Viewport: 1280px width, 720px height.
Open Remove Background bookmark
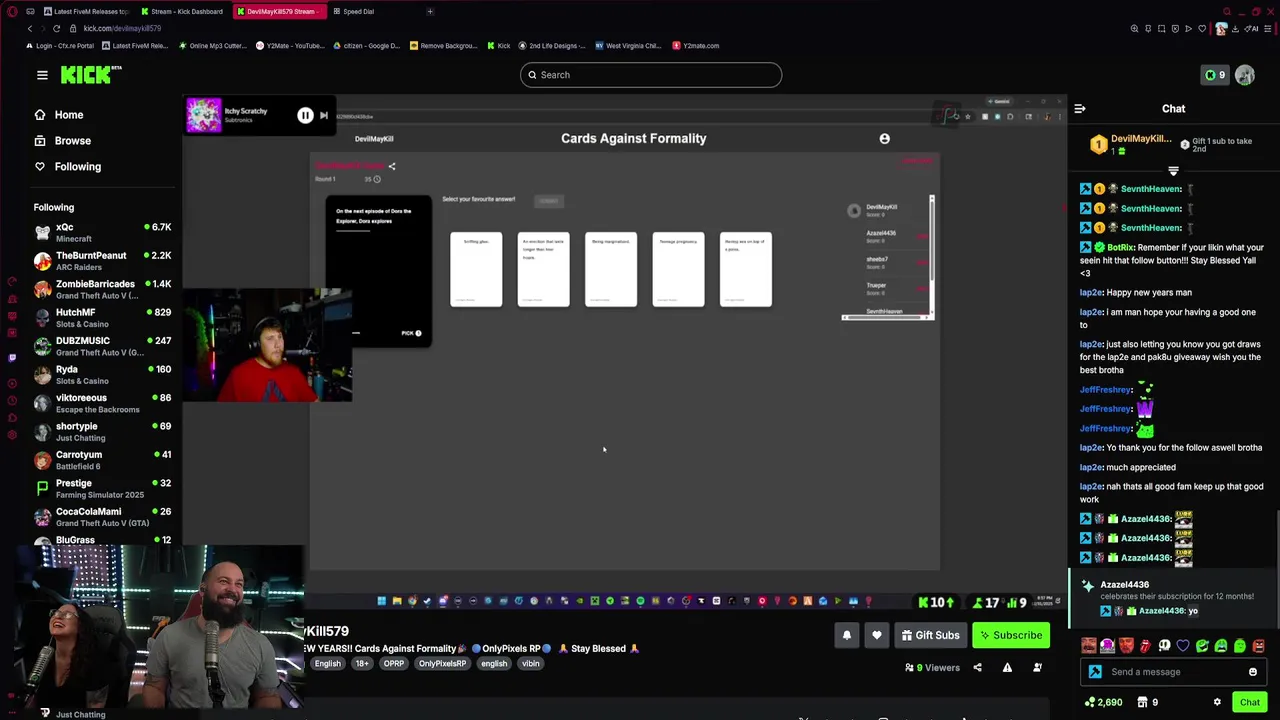[x=443, y=45]
